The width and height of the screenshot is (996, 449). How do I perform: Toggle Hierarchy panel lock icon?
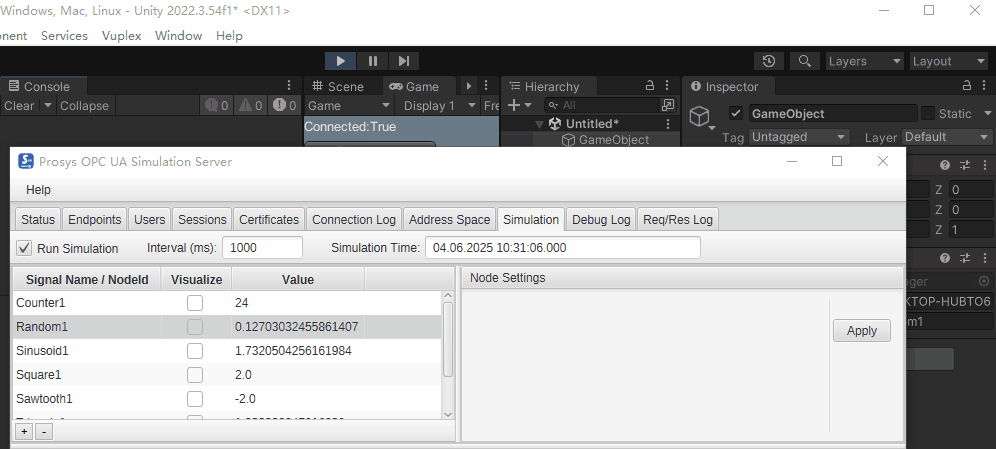650,85
